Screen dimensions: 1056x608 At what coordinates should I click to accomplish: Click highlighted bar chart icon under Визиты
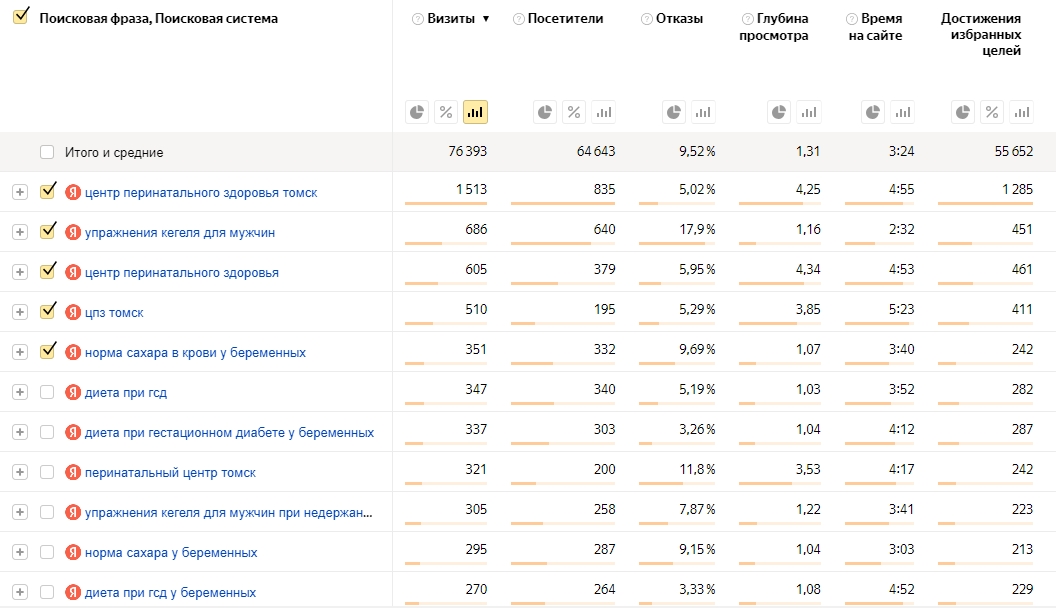475,112
